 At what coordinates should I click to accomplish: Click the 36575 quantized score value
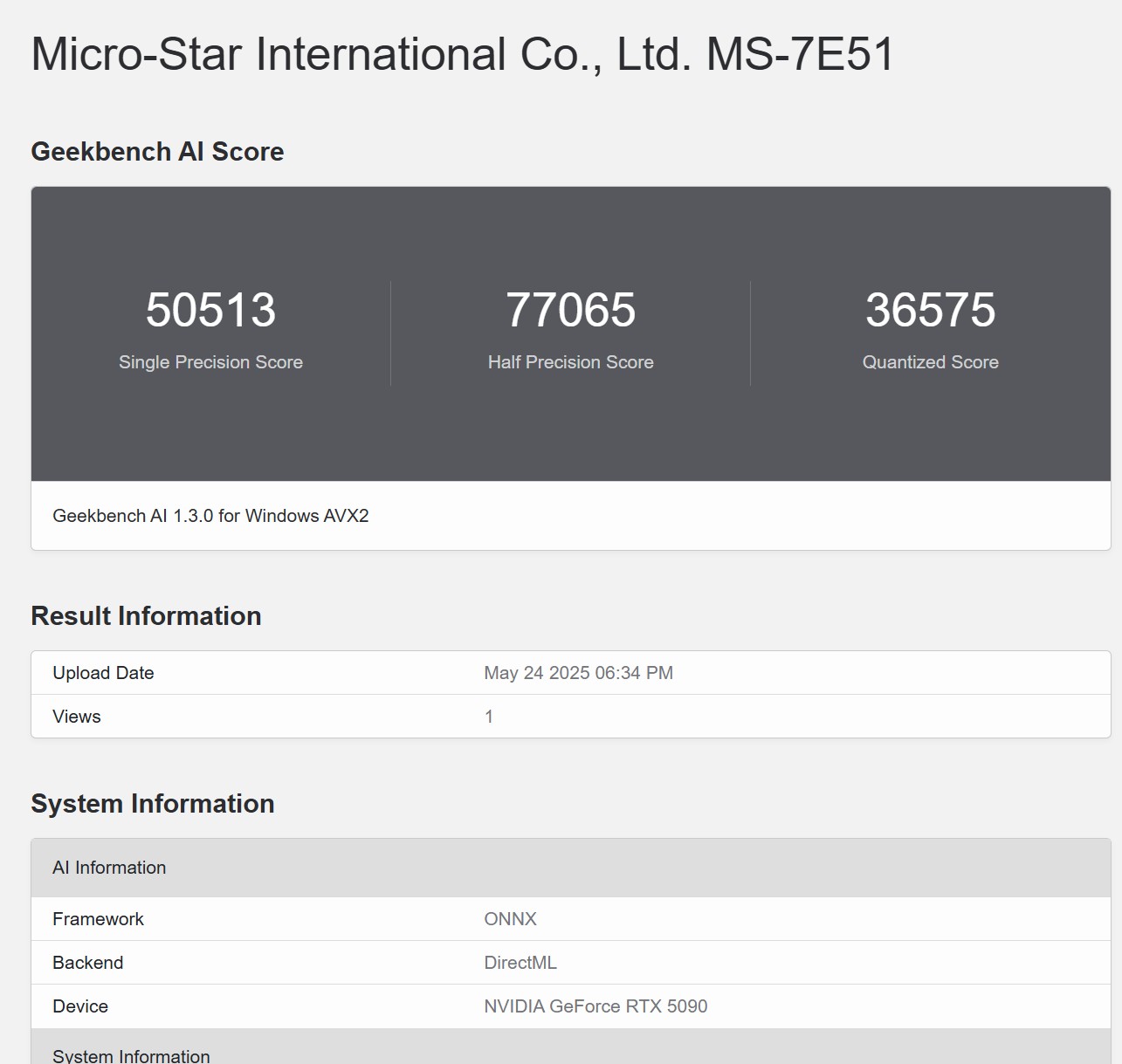tap(930, 310)
